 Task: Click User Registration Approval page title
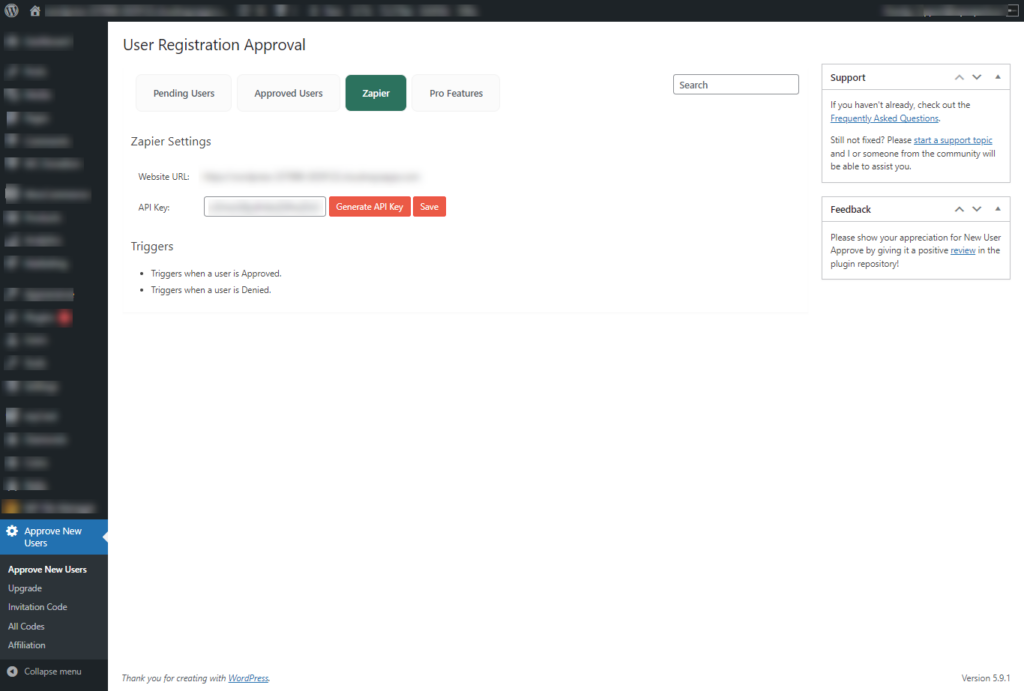click(214, 44)
